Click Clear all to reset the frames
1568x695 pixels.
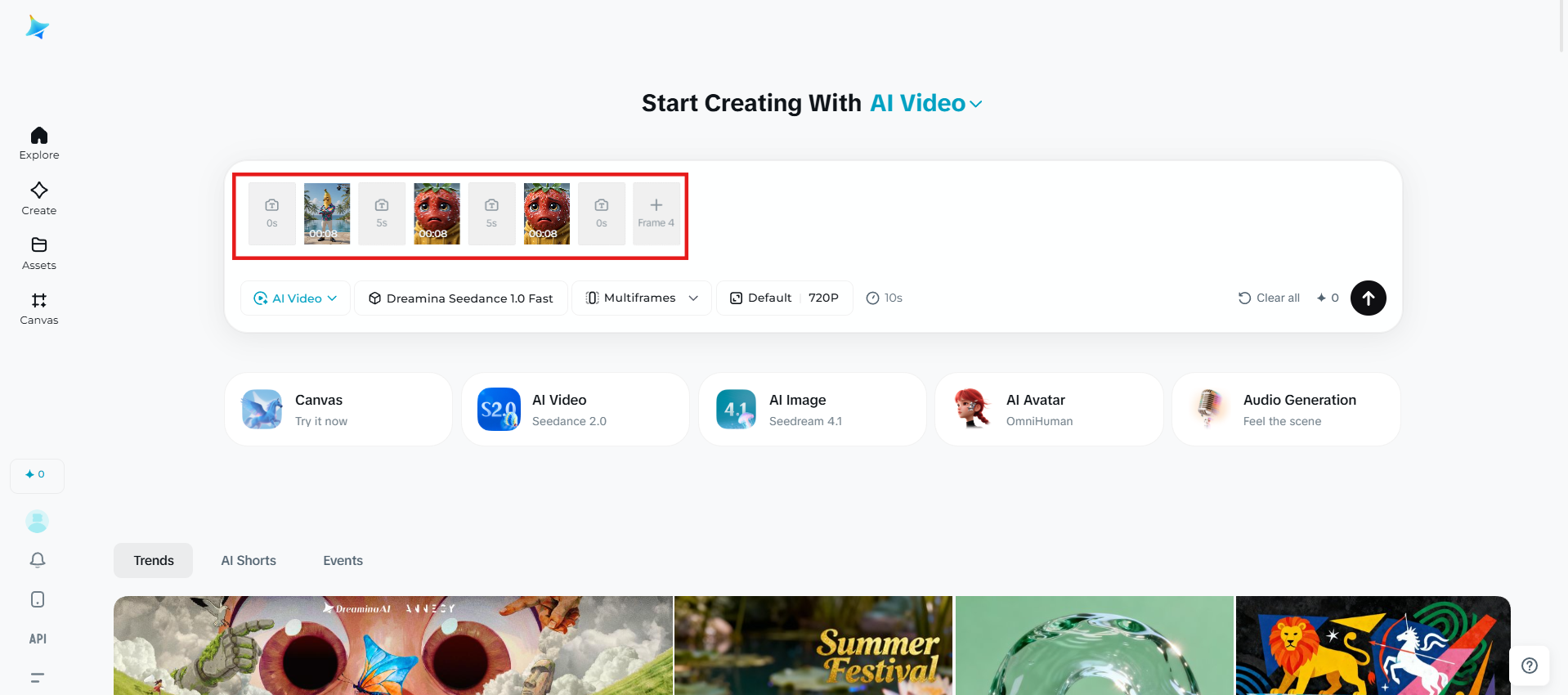pos(1269,298)
